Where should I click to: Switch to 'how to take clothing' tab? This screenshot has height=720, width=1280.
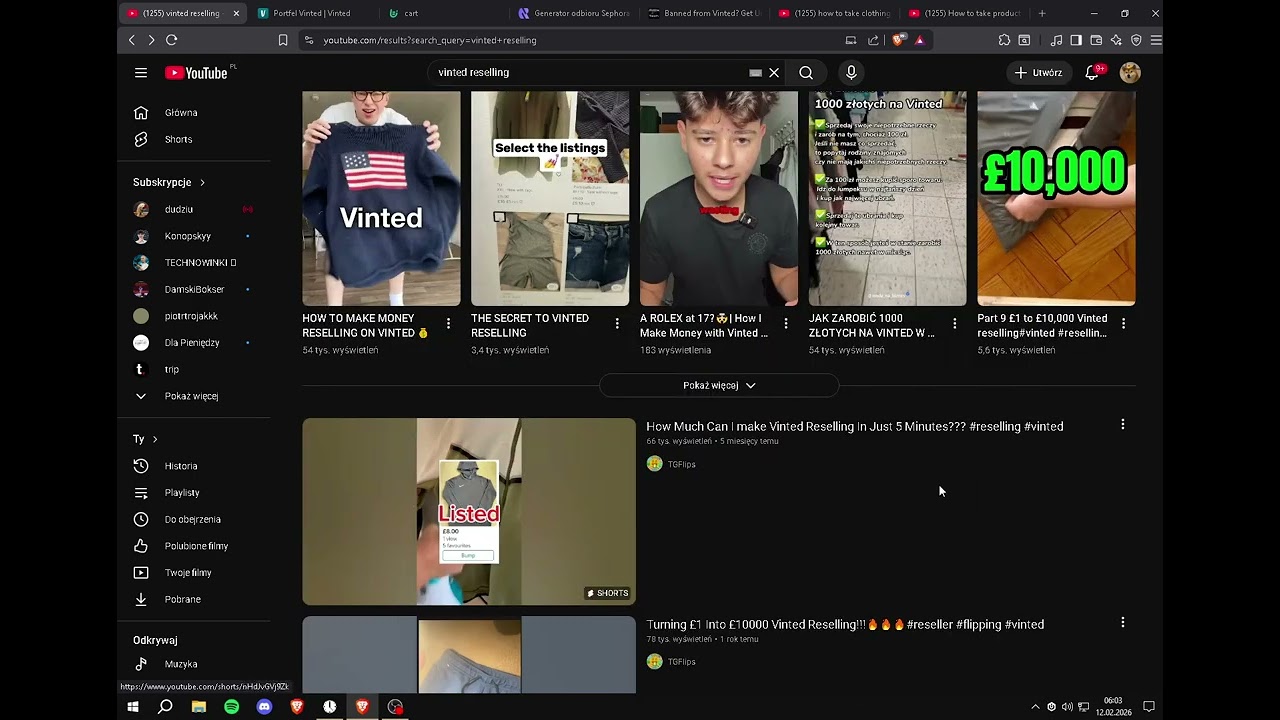835,13
